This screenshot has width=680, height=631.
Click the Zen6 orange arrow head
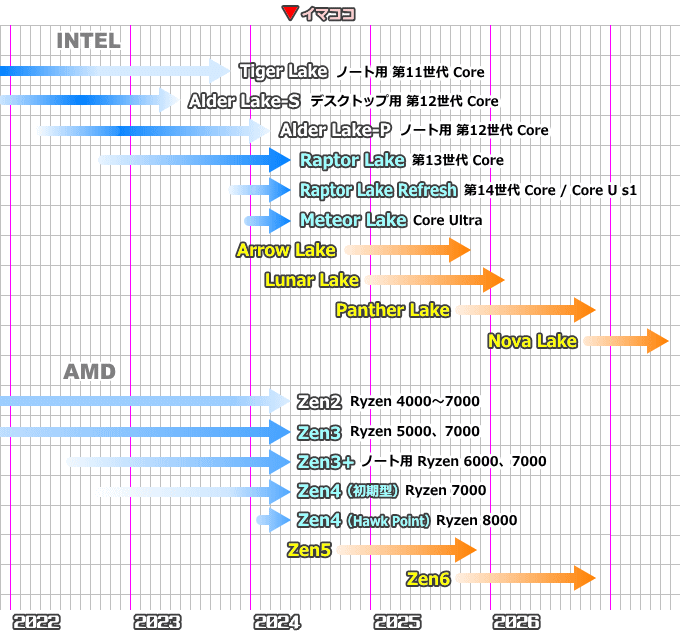point(585,578)
